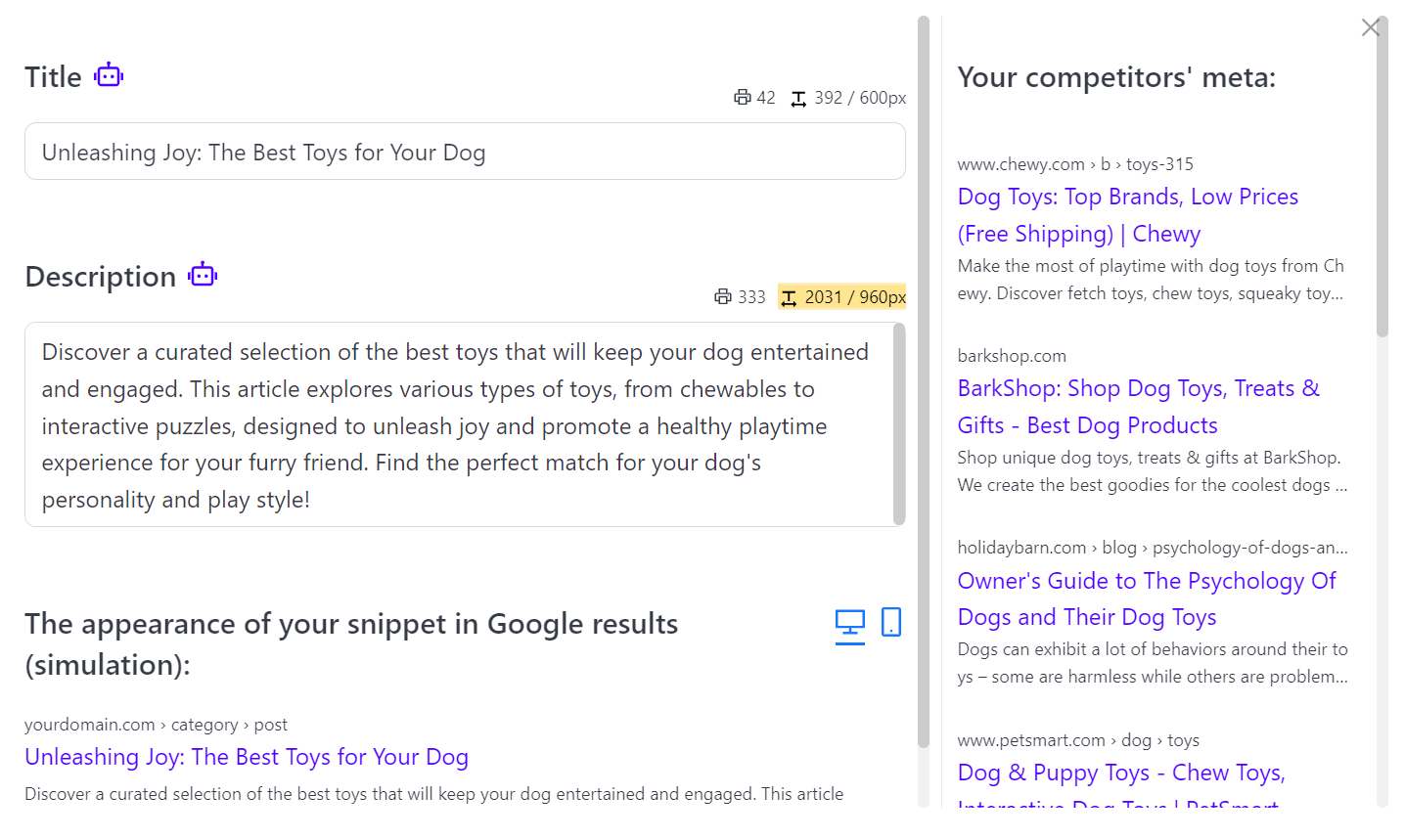1405x840 pixels.
Task: Click inside the Description text area
Action: [x=455, y=425]
